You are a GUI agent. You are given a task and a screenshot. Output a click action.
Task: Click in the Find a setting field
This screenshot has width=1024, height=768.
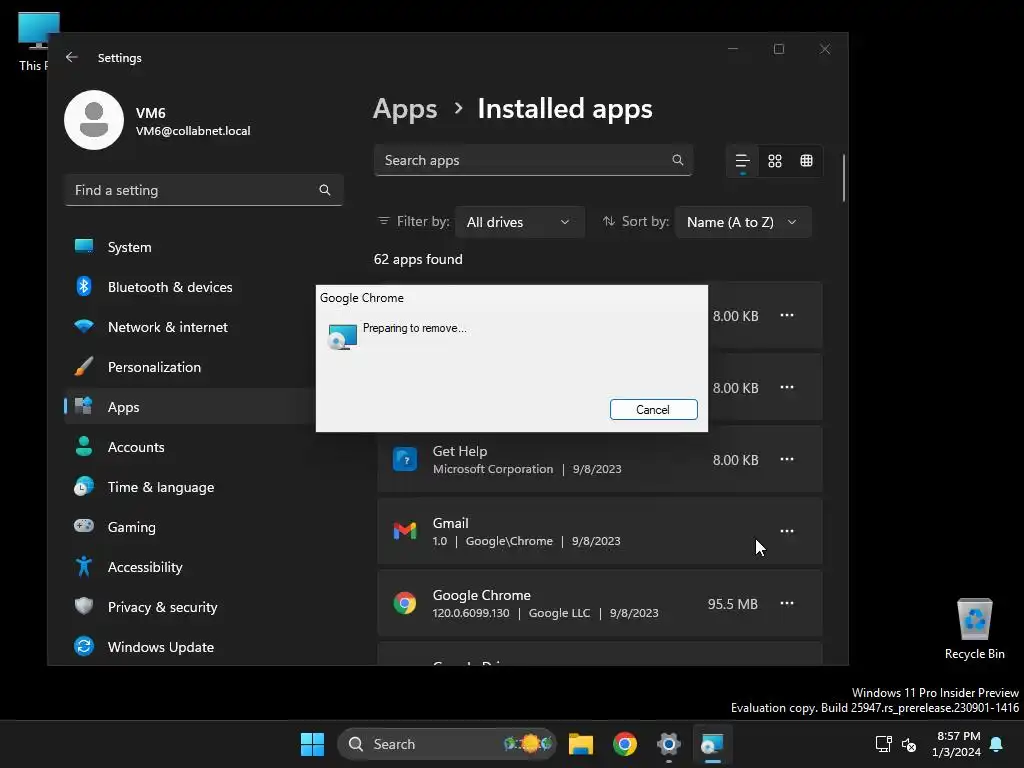tap(204, 190)
